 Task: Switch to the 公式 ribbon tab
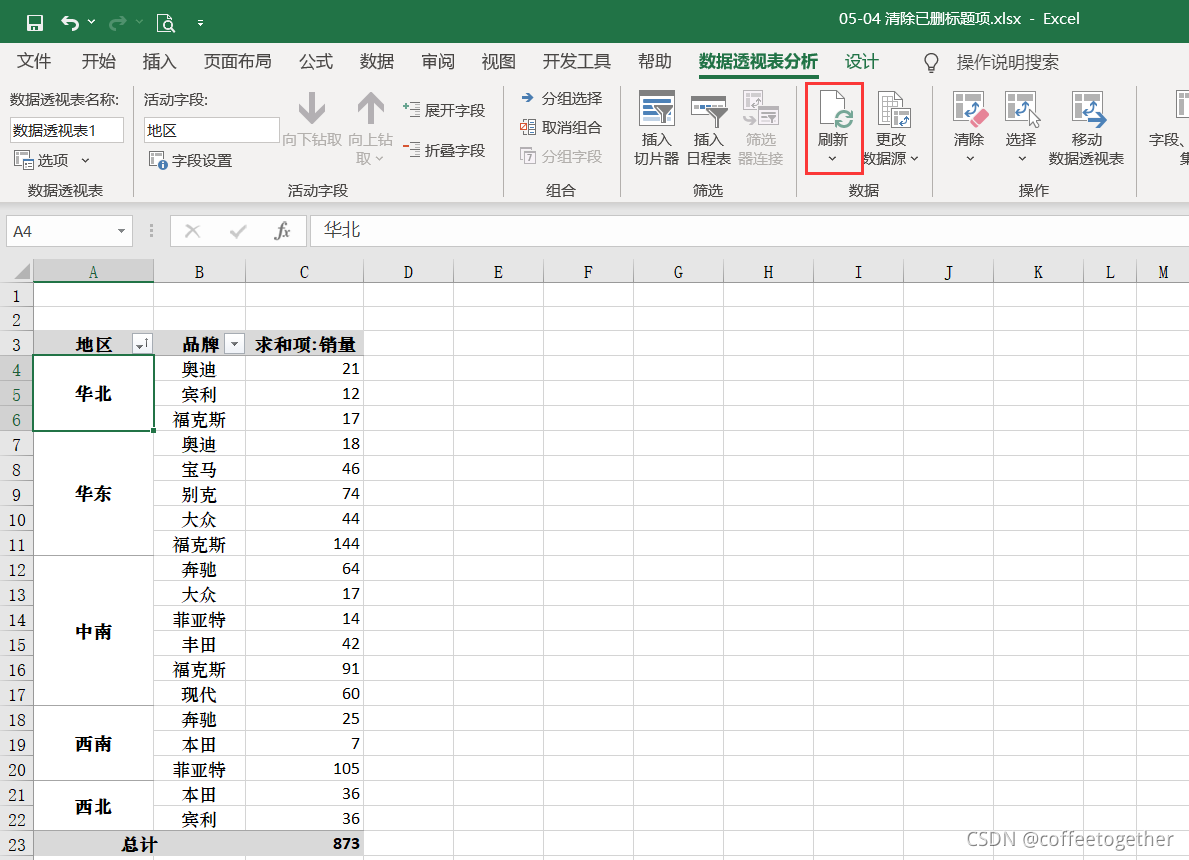[315, 62]
